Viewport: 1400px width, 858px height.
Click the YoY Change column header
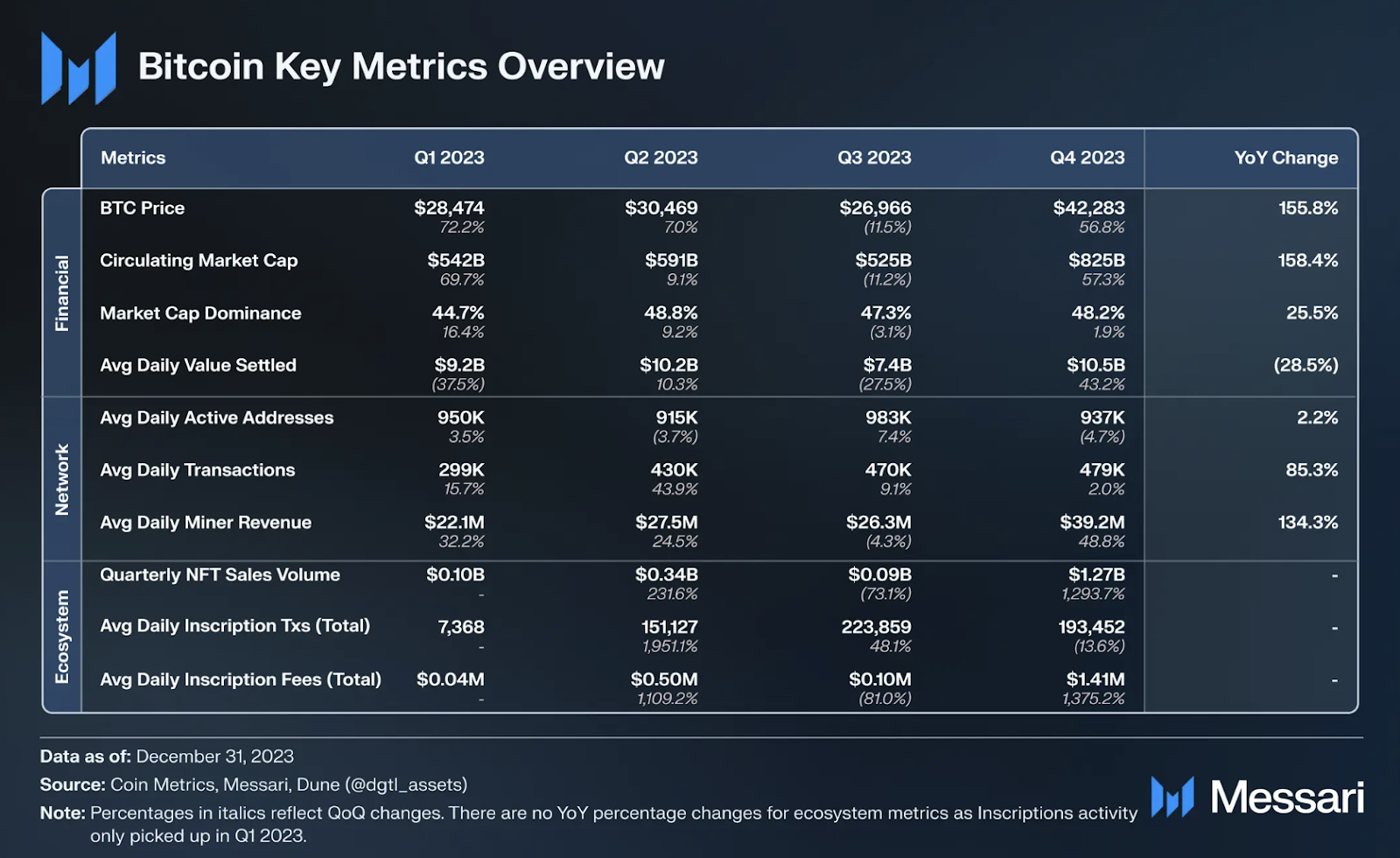pyautogui.click(x=1285, y=158)
